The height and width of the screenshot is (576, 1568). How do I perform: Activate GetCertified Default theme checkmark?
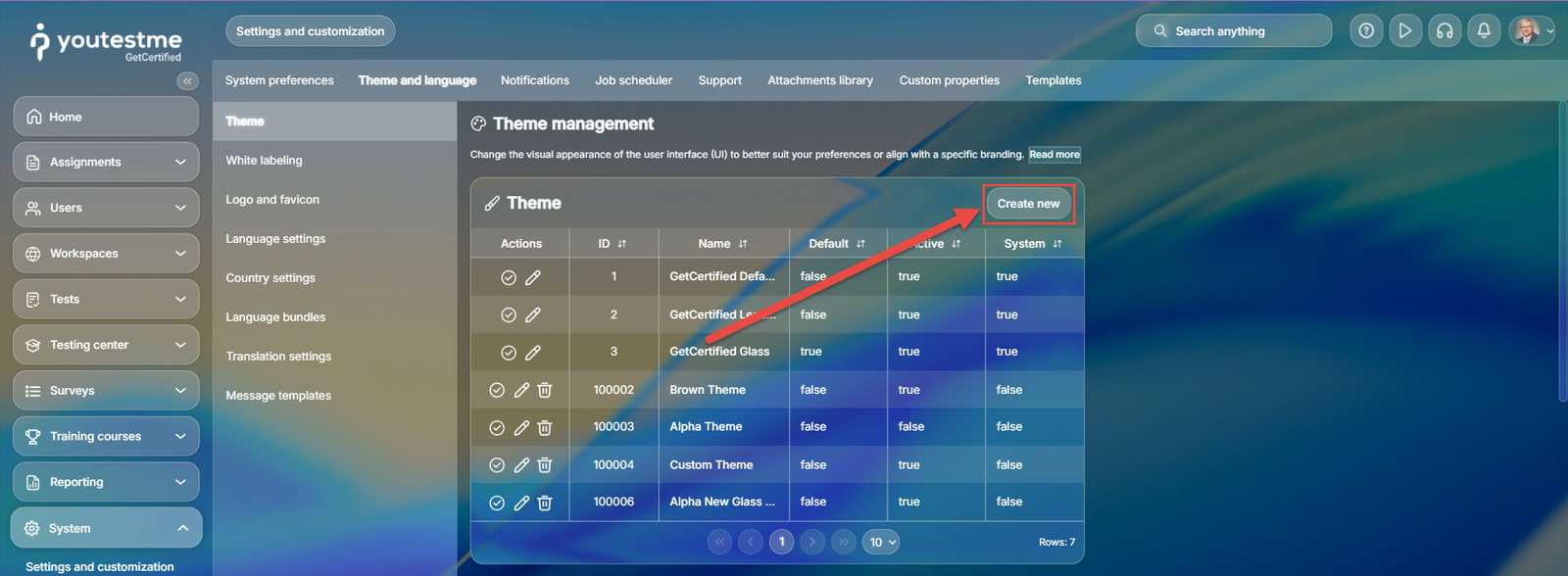(x=509, y=277)
